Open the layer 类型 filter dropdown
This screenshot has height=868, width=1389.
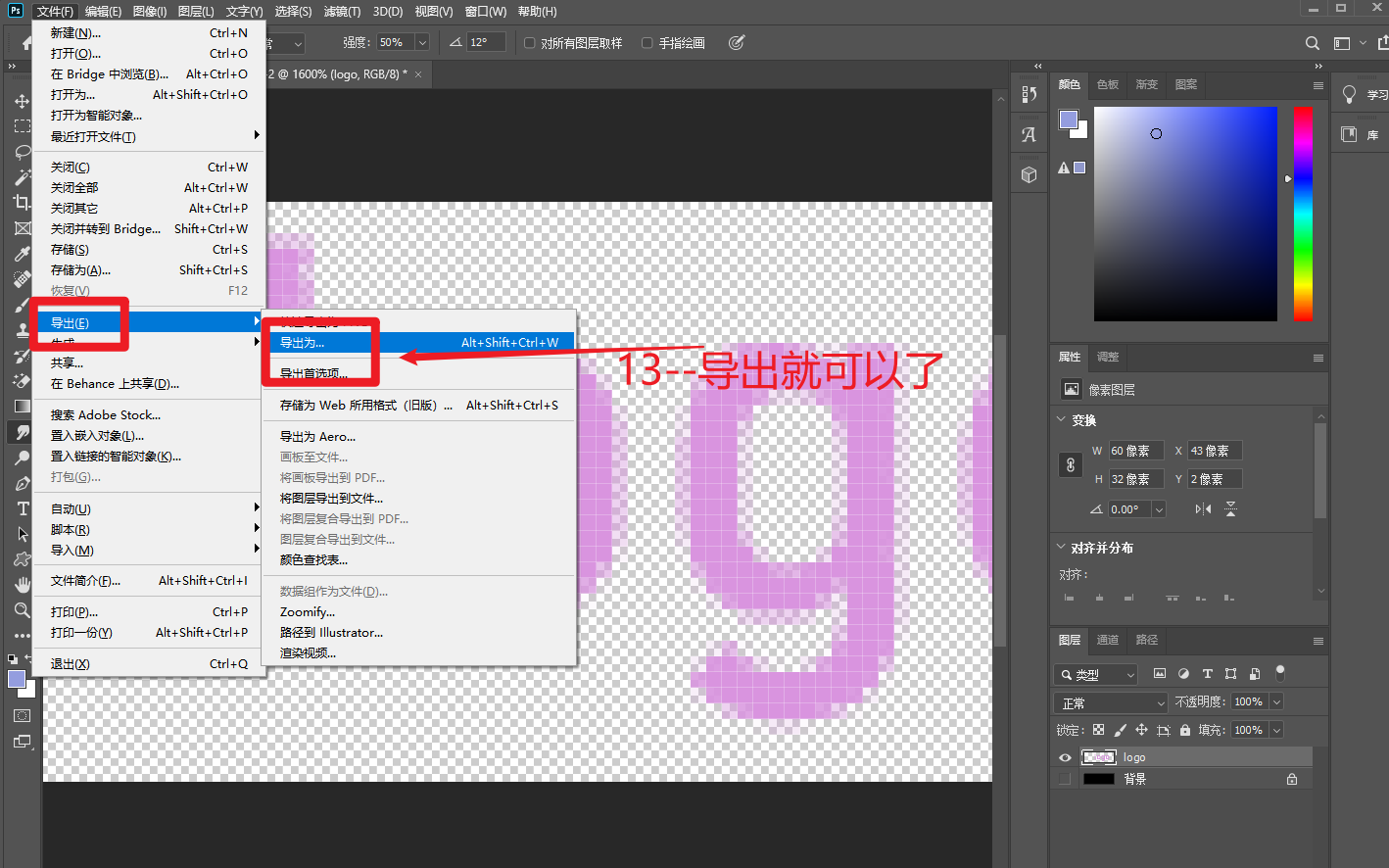[x=1096, y=674]
